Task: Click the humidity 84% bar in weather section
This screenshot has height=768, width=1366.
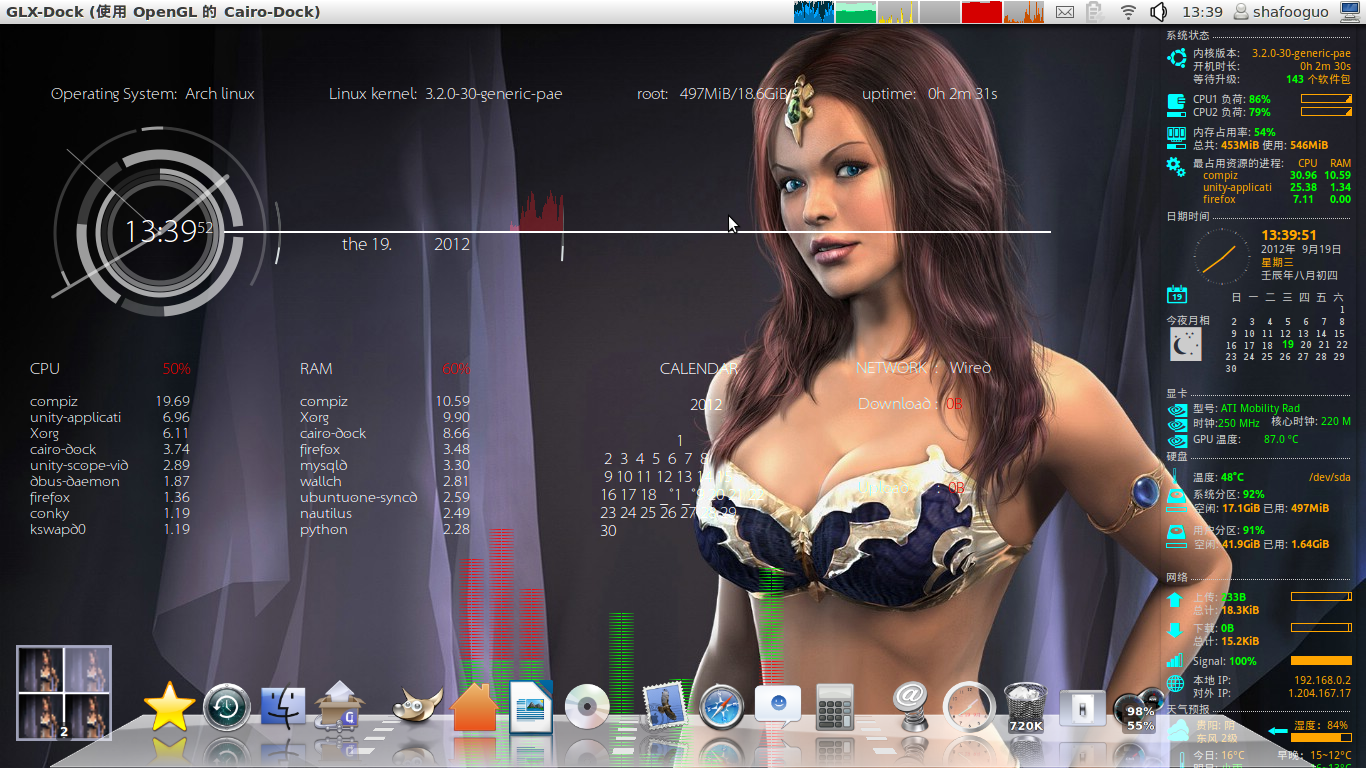Action: point(1321,738)
